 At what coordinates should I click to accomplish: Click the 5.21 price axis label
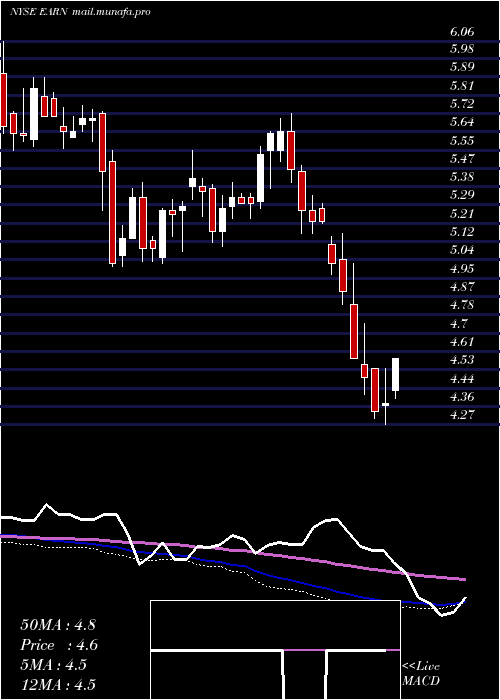point(462,213)
